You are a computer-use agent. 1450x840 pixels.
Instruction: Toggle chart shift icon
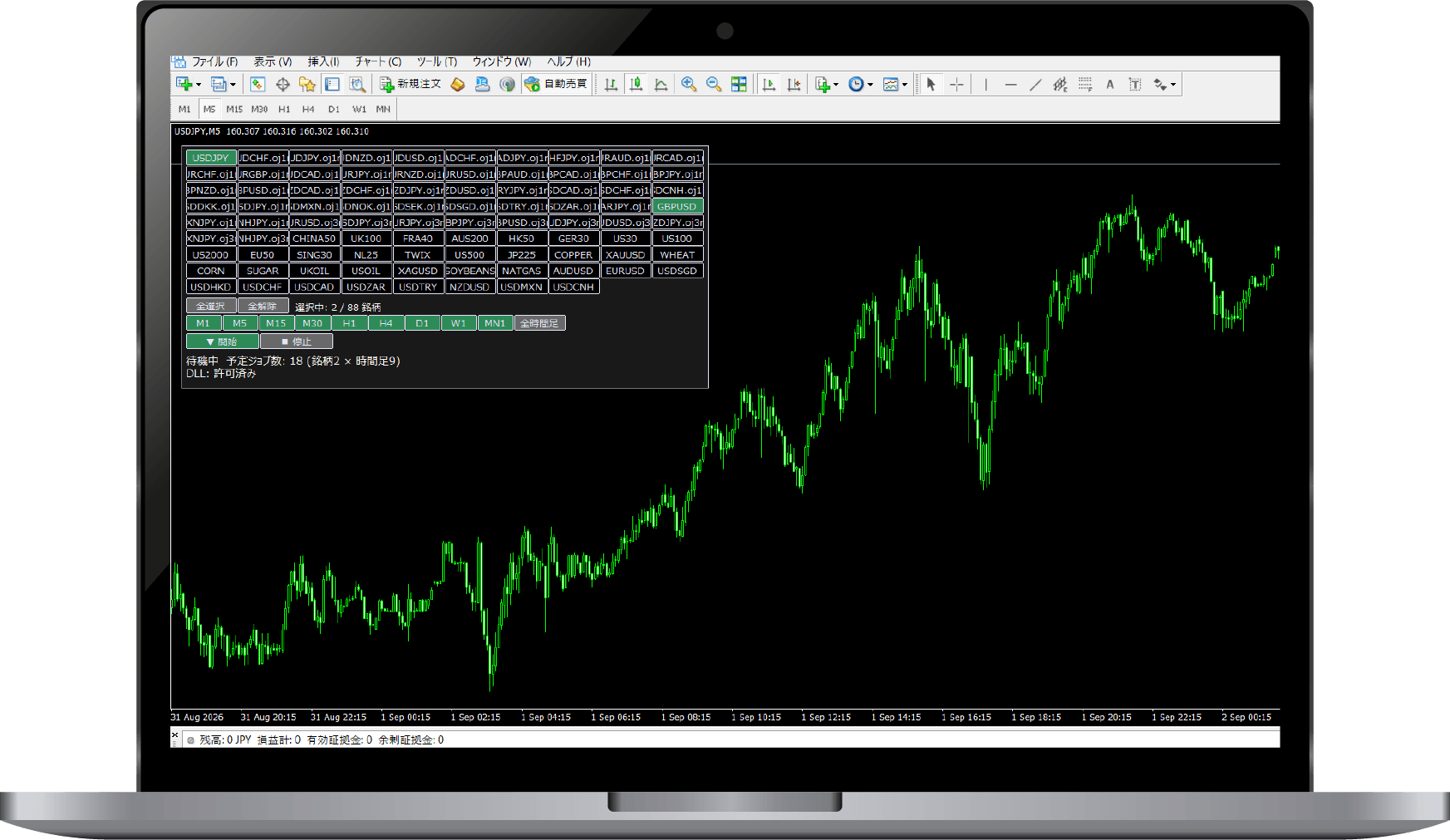coord(794,84)
